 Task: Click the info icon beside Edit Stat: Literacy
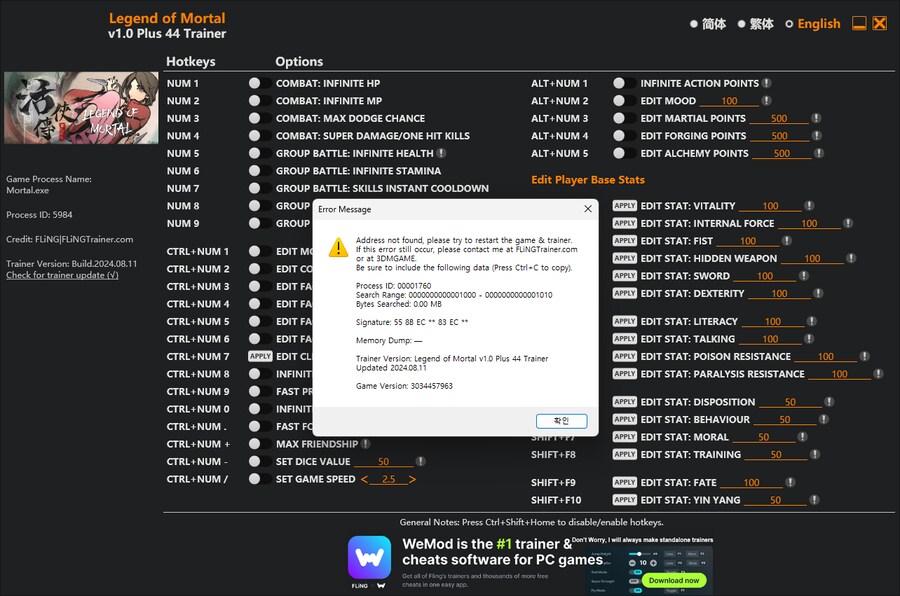point(811,322)
